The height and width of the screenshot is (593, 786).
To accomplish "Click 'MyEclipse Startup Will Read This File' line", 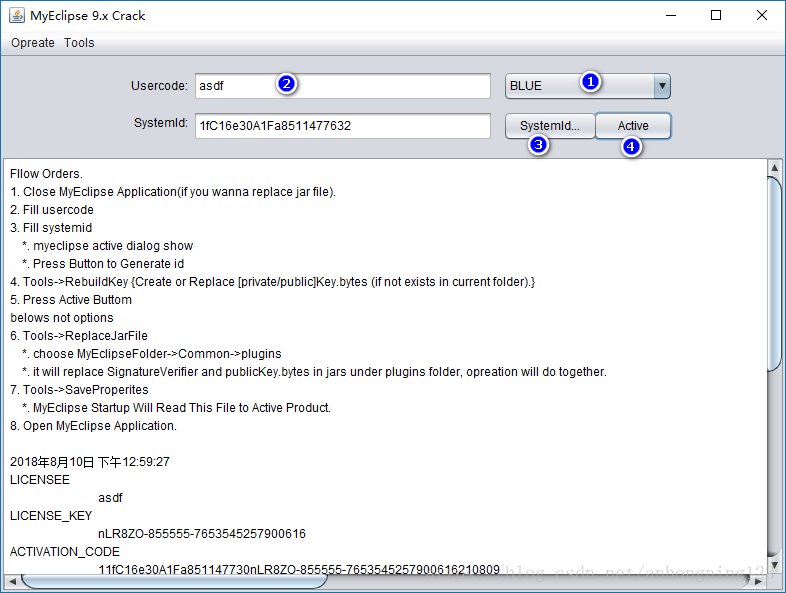I will coord(176,408).
